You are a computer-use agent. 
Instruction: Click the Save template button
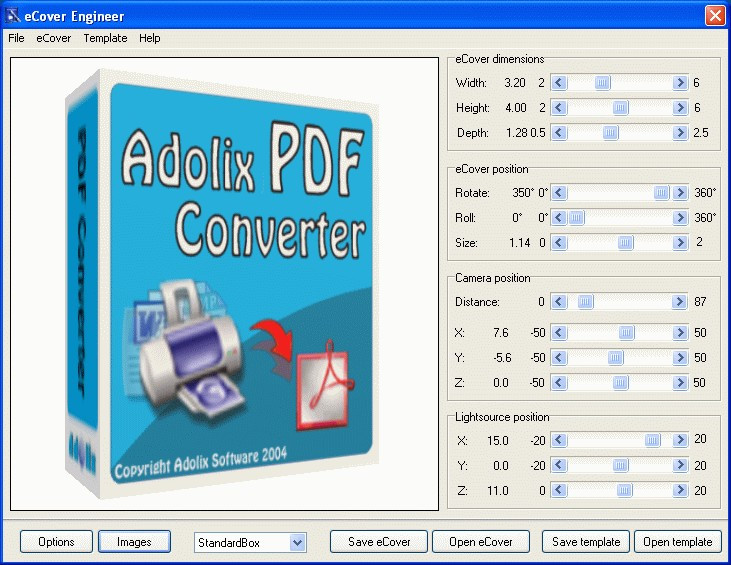pyautogui.click(x=586, y=542)
